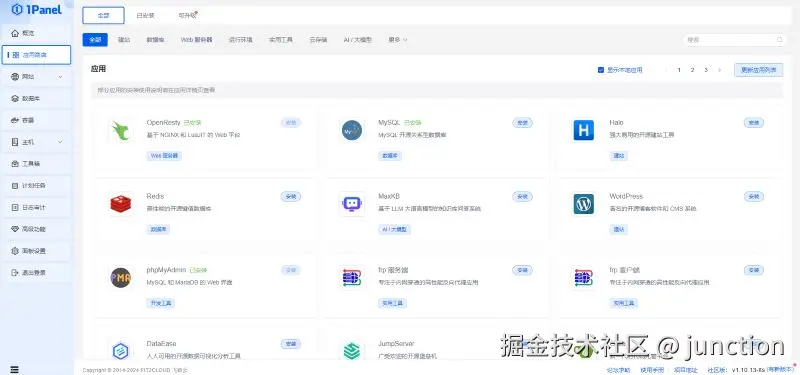Go to previous page arrow in pagination

pyautogui.click(x=666, y=70)
